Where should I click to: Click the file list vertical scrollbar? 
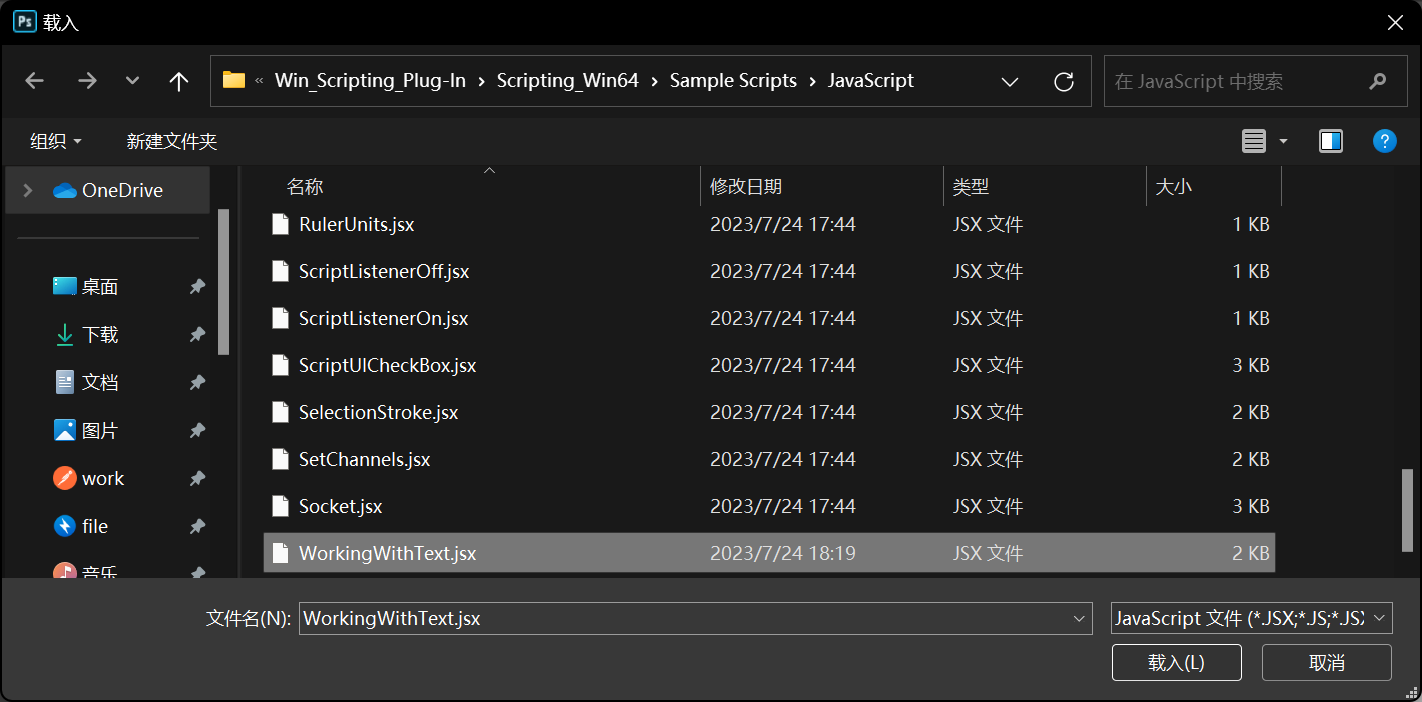(x=1408, y=510)
